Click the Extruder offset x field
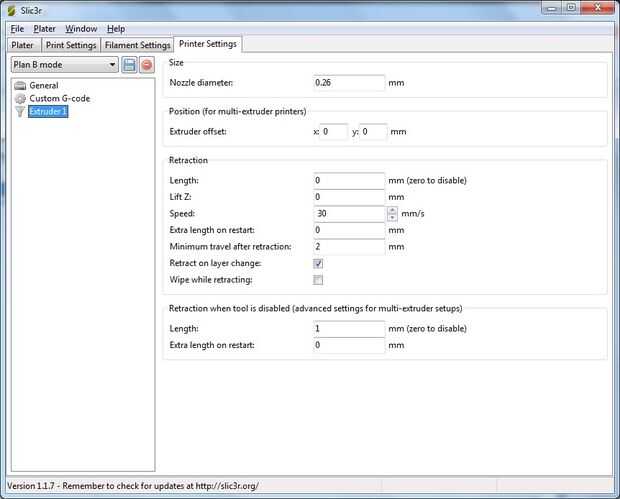 [334, 132]
